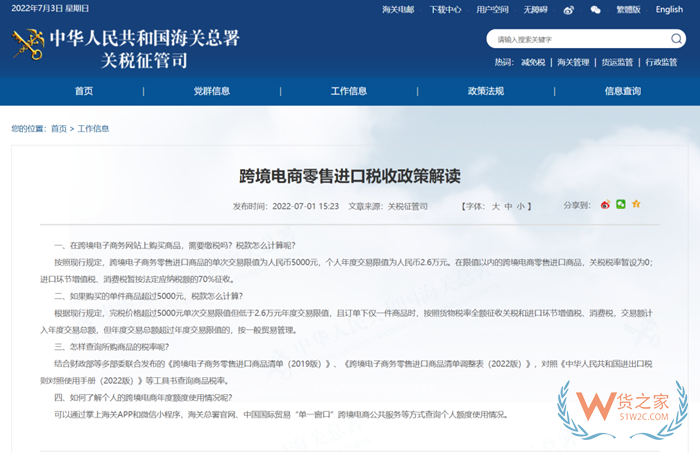Viewport: 700px width, 453px height.
Task: Open 党群信息 navigation menu
Action: (x=212, y=91)
